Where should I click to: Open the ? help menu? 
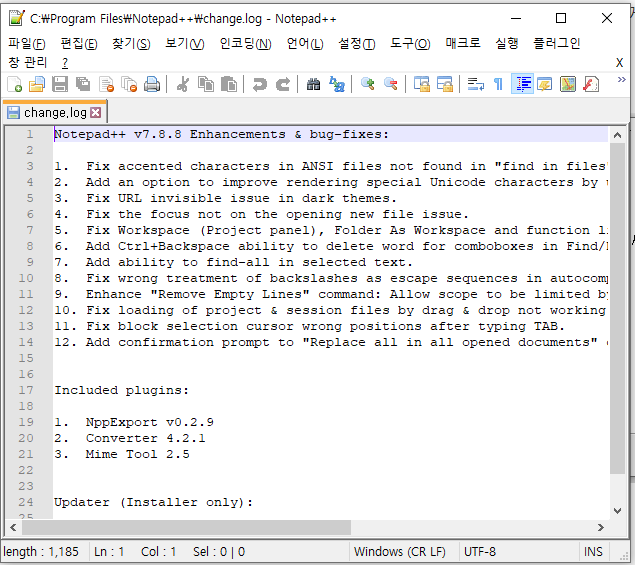click(x=65, y=63)
